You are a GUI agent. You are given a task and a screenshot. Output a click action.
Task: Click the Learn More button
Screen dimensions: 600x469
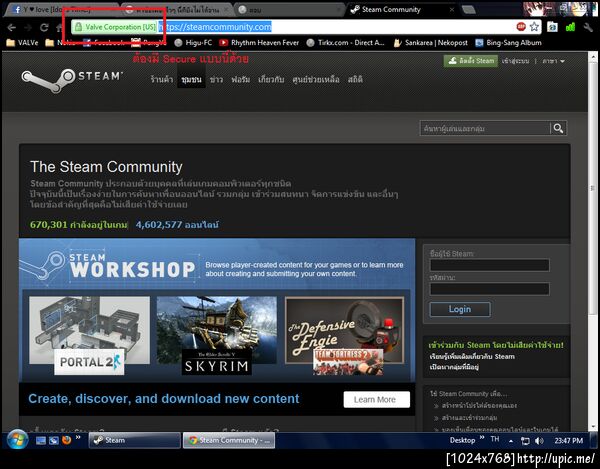[x=377, y=399]
